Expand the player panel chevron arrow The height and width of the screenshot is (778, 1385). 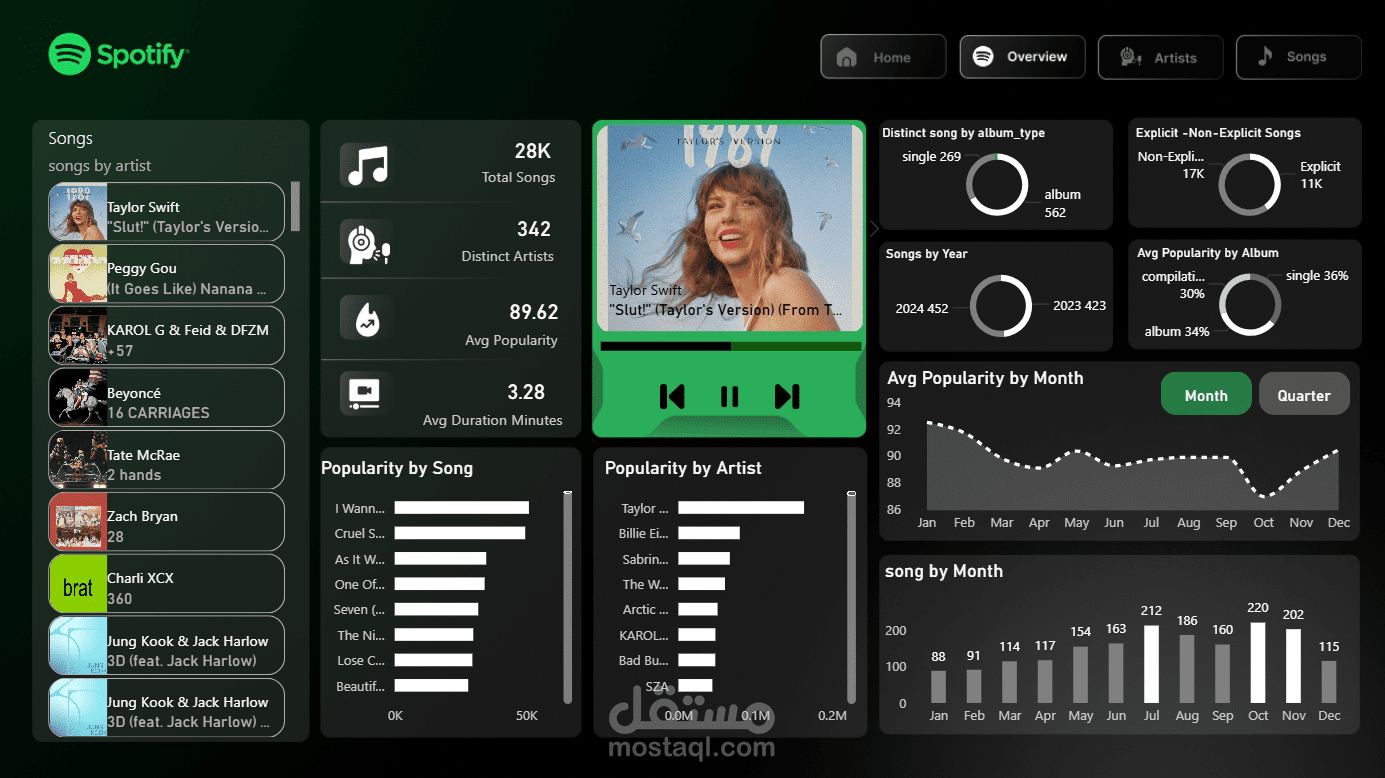click(873, 228)
